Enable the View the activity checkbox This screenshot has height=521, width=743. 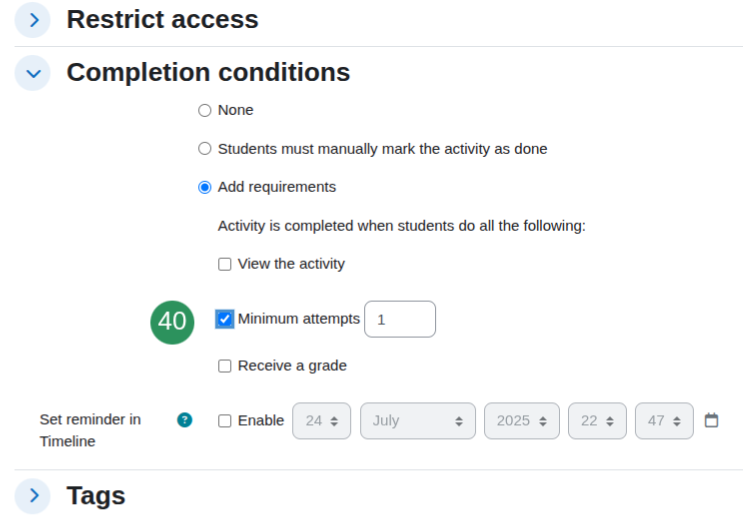pyautogui.click(x=225, y=264)
